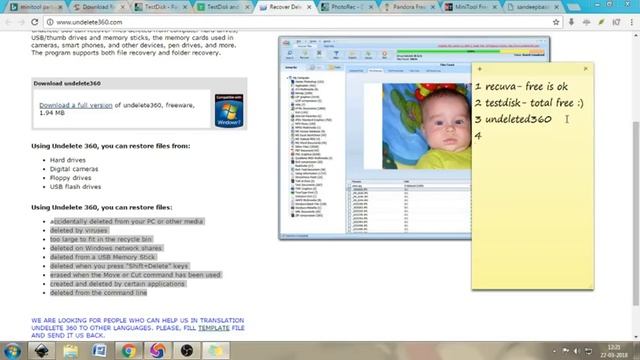Click the 'Download a full version' link

coord(76,105)
